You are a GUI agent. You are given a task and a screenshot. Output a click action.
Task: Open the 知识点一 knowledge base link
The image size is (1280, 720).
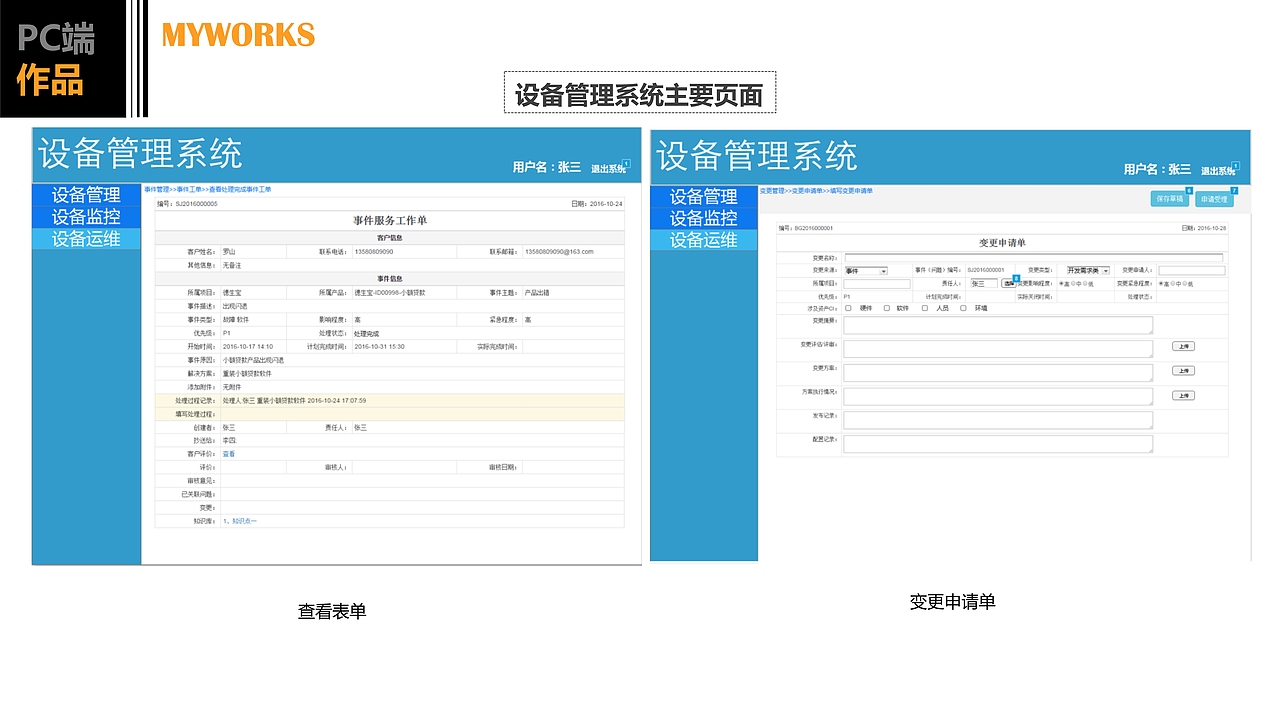(x=243, y=521)
